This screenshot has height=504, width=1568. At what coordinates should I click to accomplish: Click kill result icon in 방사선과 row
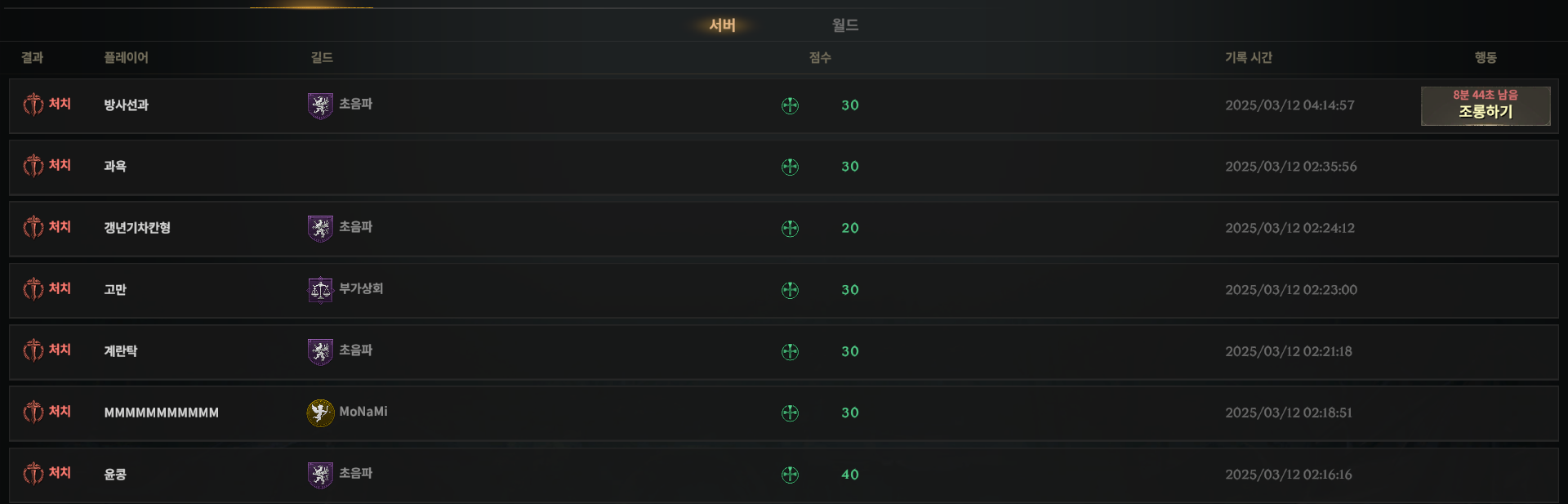coord(33,105)
